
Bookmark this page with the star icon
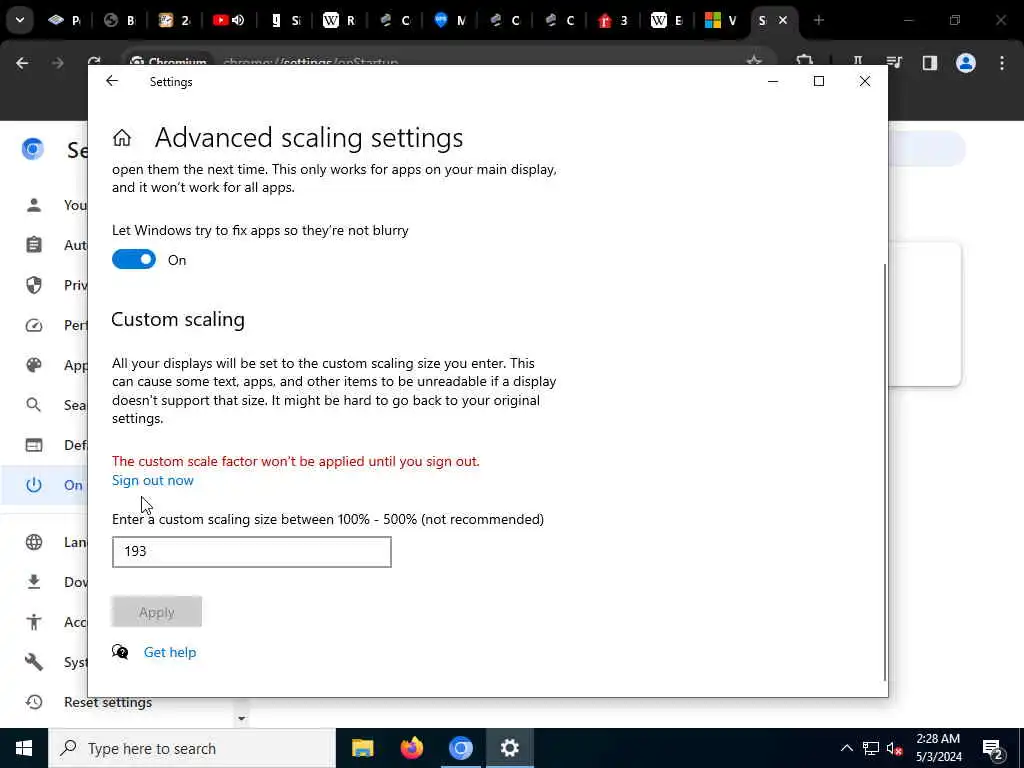(754, 61)
